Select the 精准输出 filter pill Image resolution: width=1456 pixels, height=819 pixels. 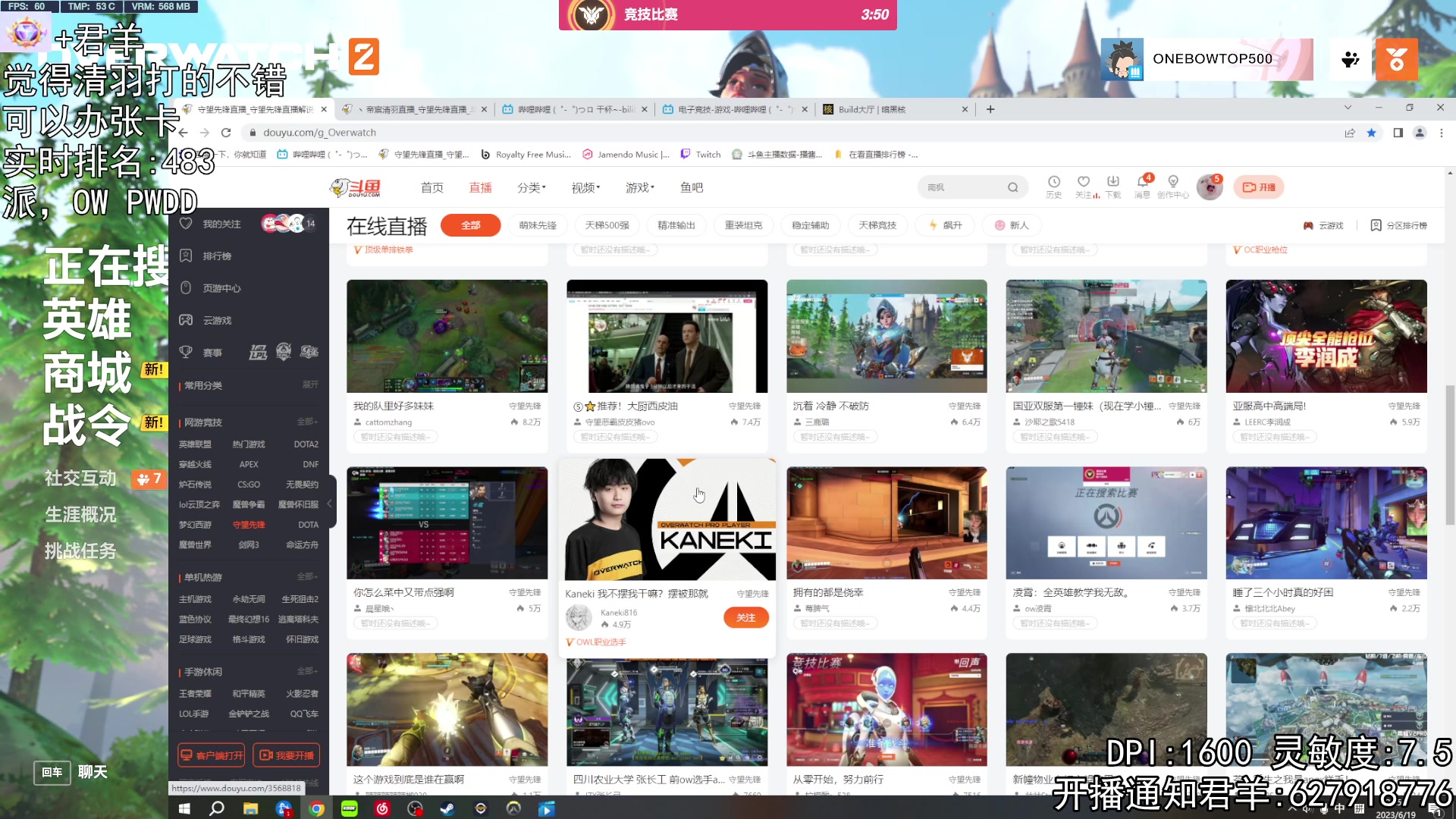pos(676,225)
